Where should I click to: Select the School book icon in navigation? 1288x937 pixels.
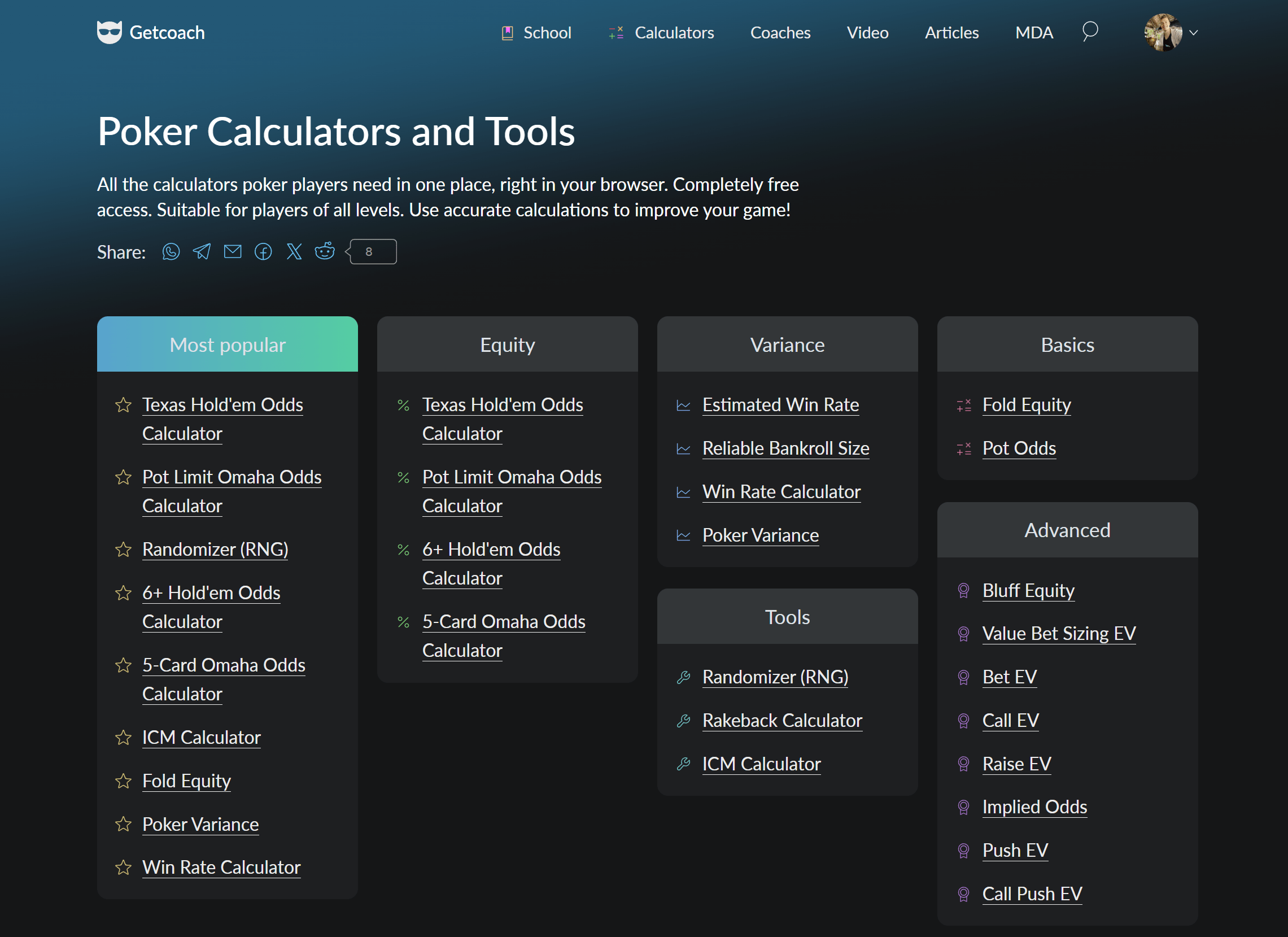point(507,32)
